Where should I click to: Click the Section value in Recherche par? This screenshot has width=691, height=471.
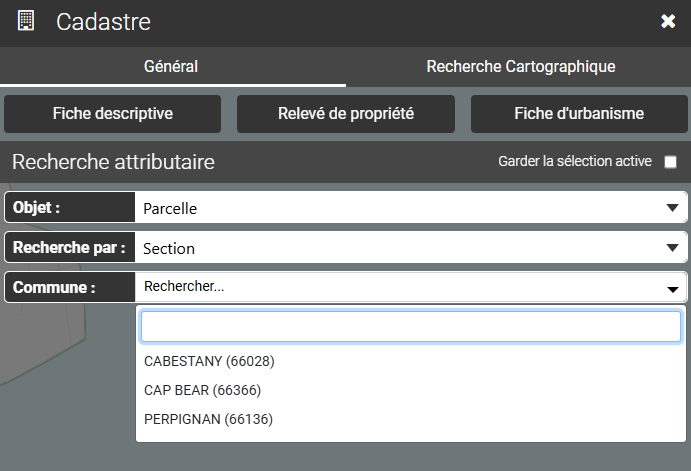pos(169,248)
